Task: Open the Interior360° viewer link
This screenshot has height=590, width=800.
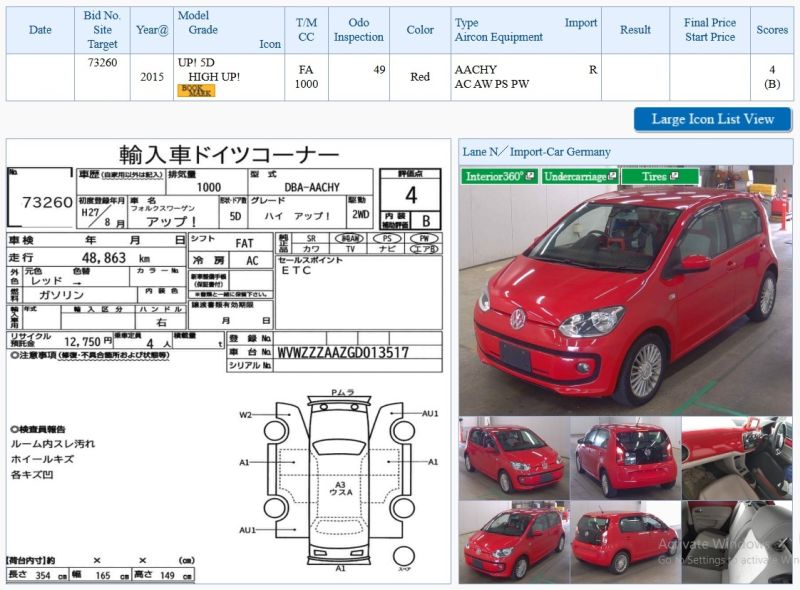Action: point(499,177)
